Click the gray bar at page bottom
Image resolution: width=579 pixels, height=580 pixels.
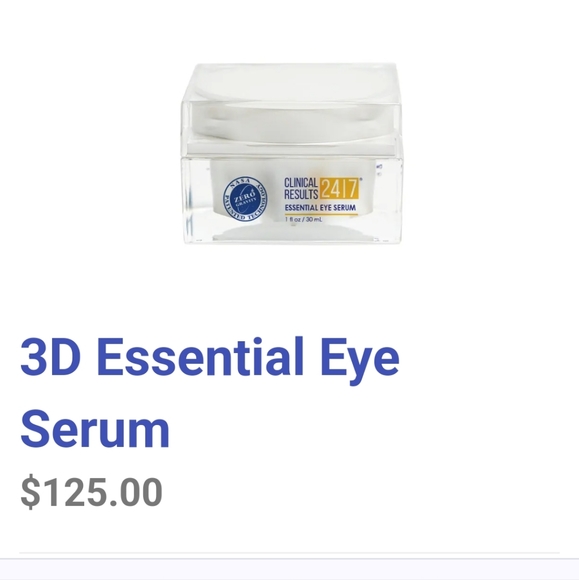point(289,569)
